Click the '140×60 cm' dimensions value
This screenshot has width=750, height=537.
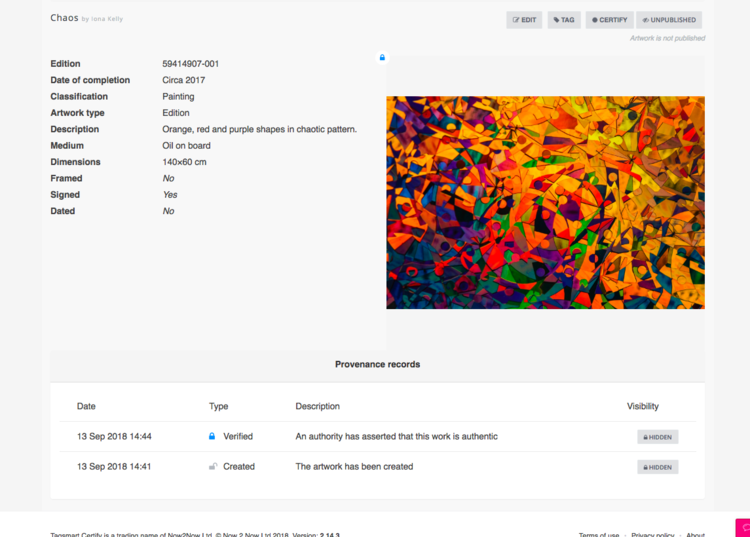pos(184,162)
